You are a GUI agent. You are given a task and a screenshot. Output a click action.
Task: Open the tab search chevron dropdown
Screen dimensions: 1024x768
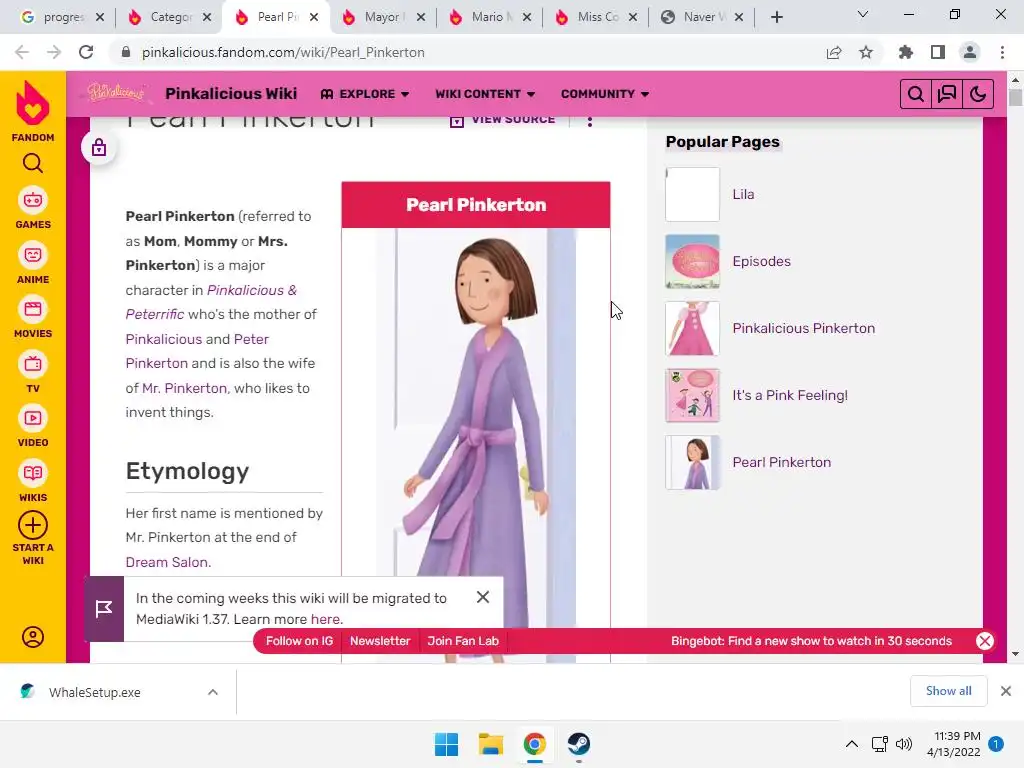pyautogui.click(x=863, y=14)
